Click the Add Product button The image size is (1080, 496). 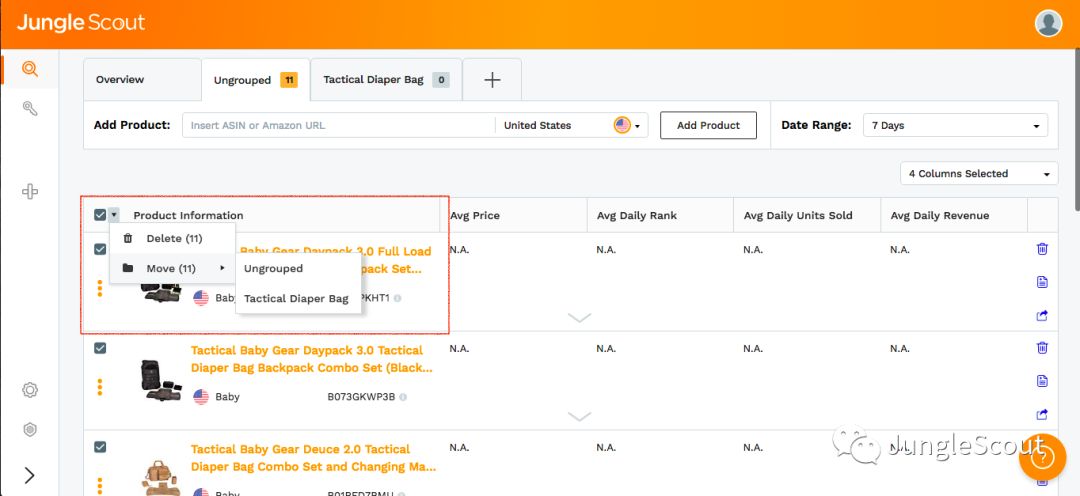708,125
